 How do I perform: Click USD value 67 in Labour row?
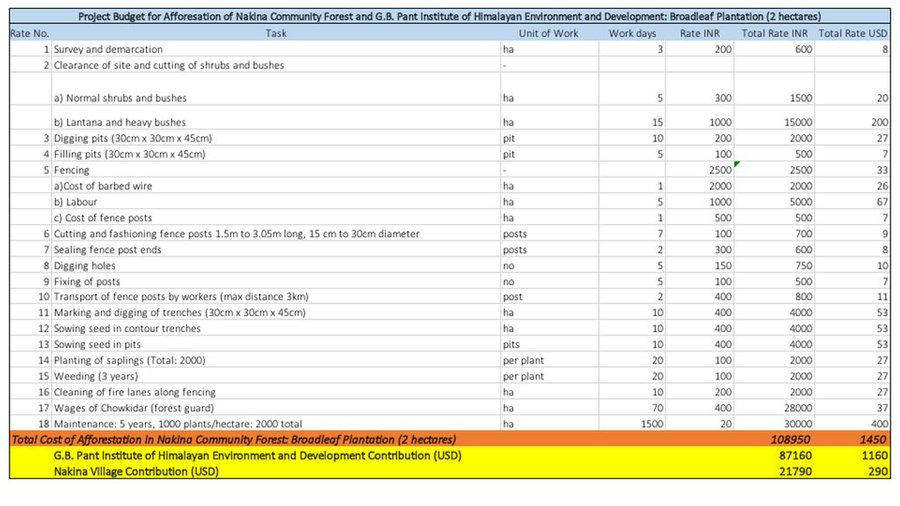[x=882, y=202]
